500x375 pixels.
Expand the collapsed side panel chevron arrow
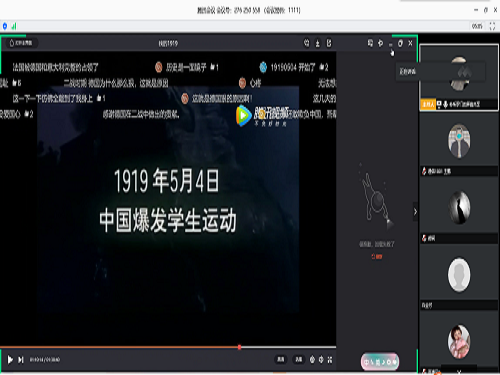coord(415,212)
